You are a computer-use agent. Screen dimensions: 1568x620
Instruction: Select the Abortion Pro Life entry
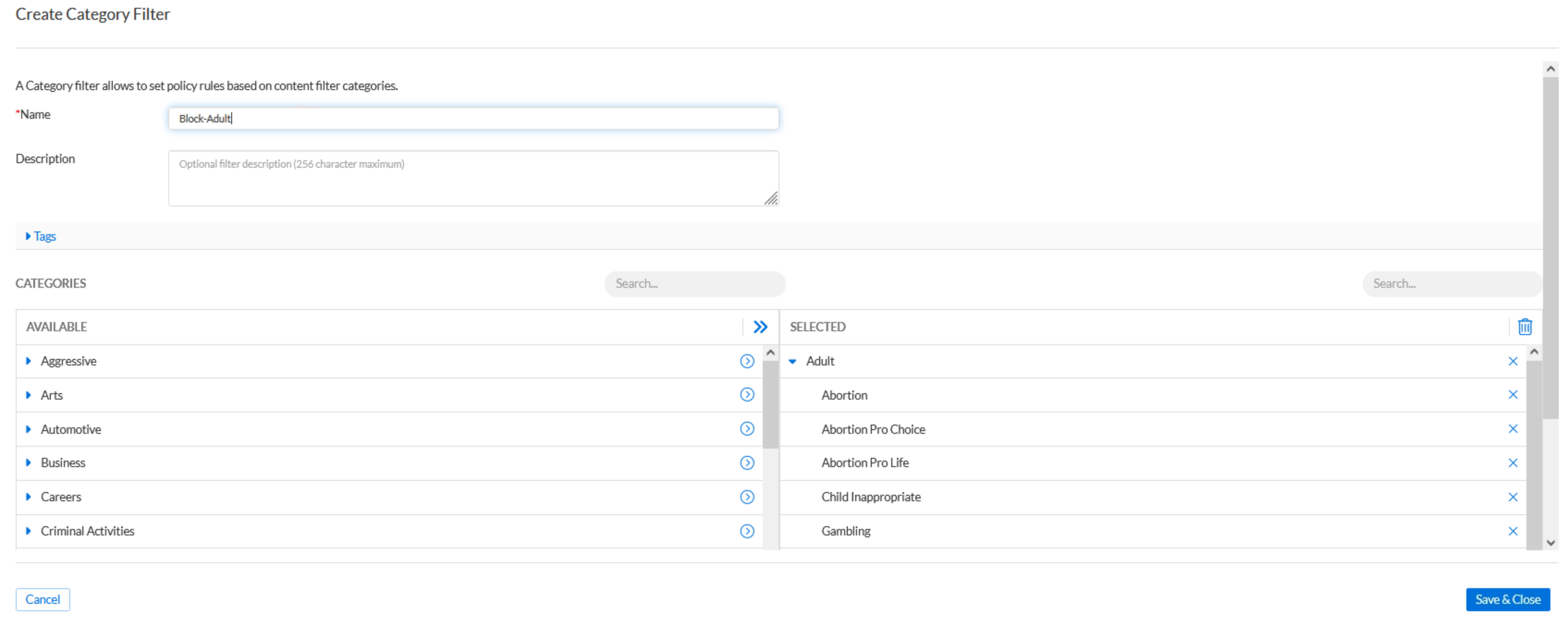(864, 462)
